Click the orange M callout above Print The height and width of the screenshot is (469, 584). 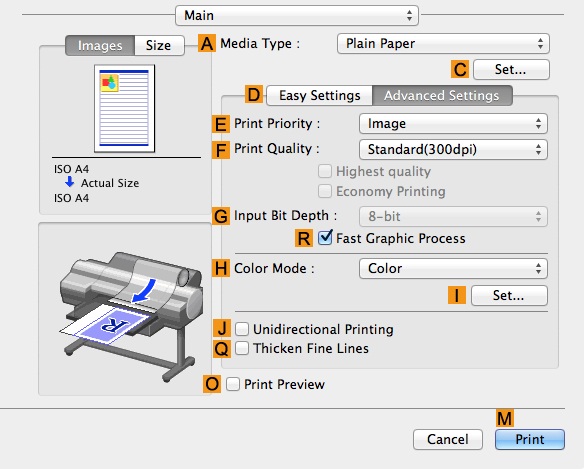click(505, 418)
